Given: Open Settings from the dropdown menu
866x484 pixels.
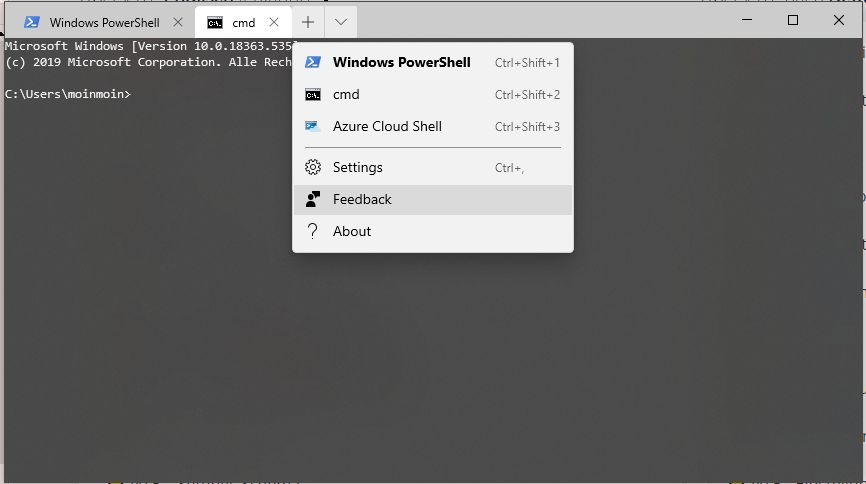Looking at the screenshot, I should [432, 167].
